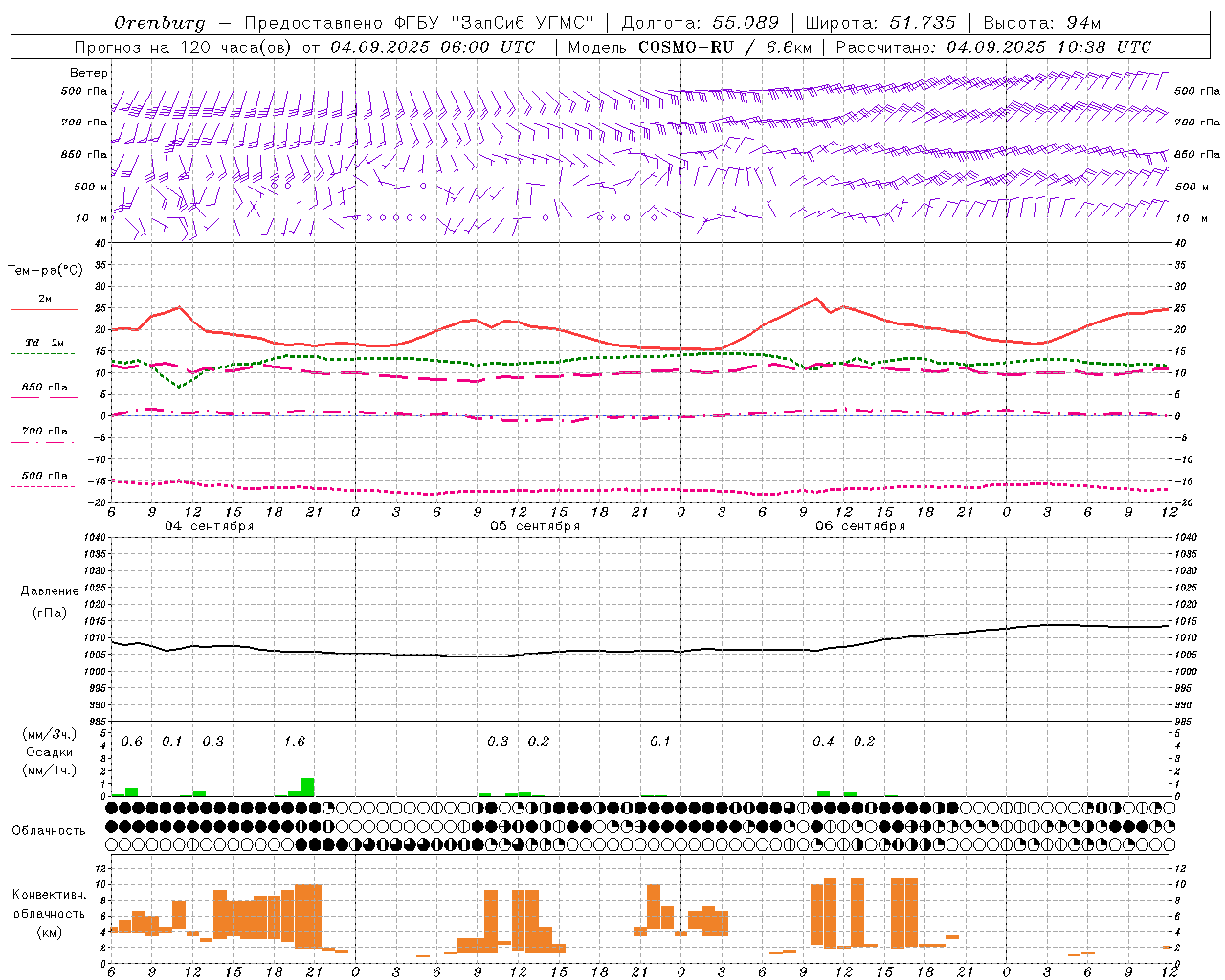Click the tallest green precipitation bar

point(308,787)
